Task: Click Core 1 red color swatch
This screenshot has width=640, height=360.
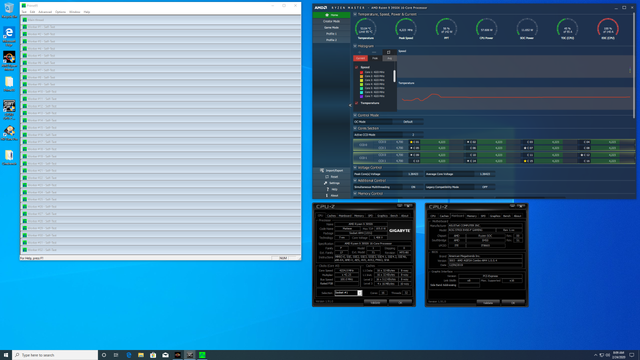Action: (x=361, y=72)
